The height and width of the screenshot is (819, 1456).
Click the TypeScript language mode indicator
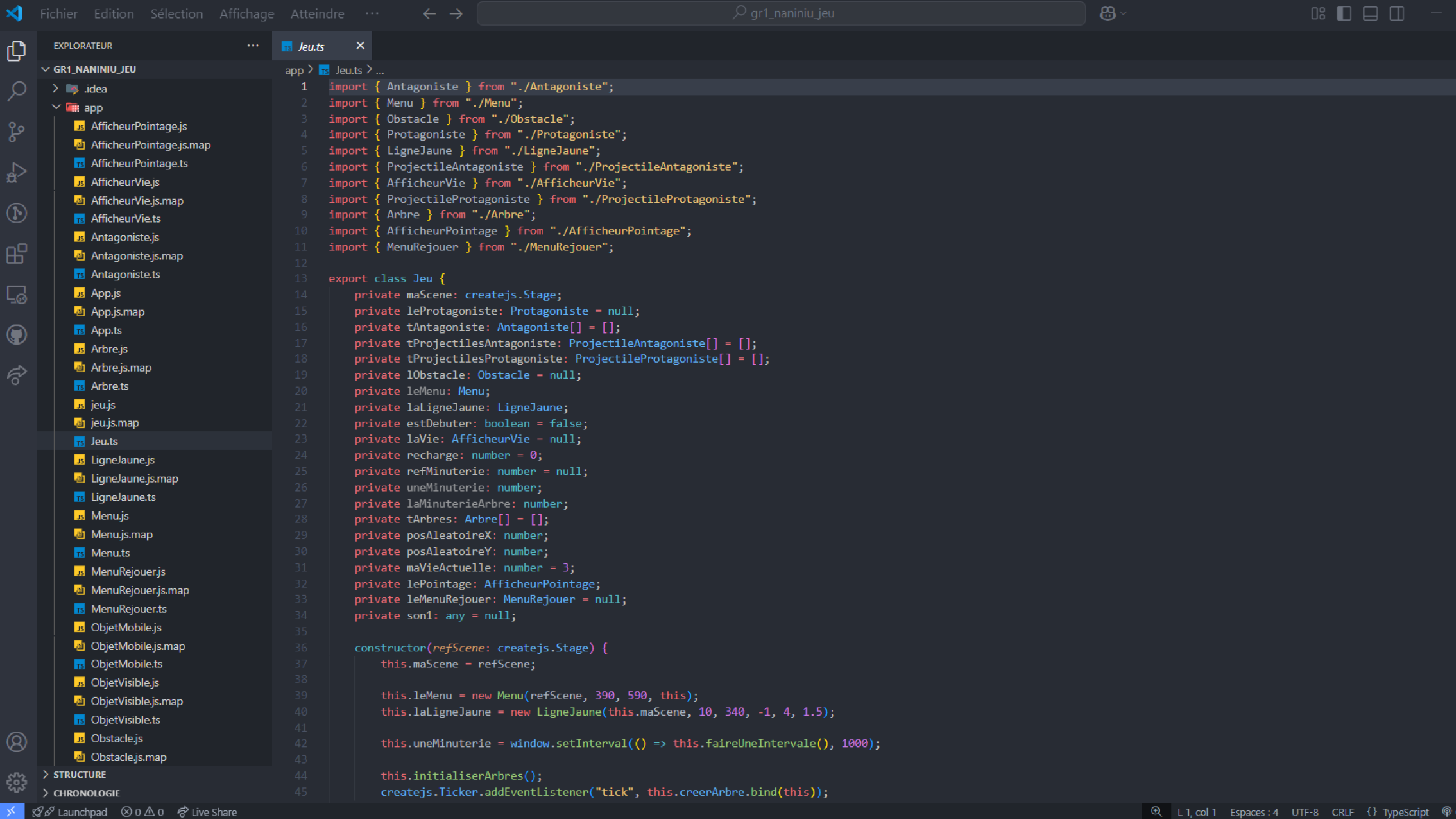(x=1405, y=812)
